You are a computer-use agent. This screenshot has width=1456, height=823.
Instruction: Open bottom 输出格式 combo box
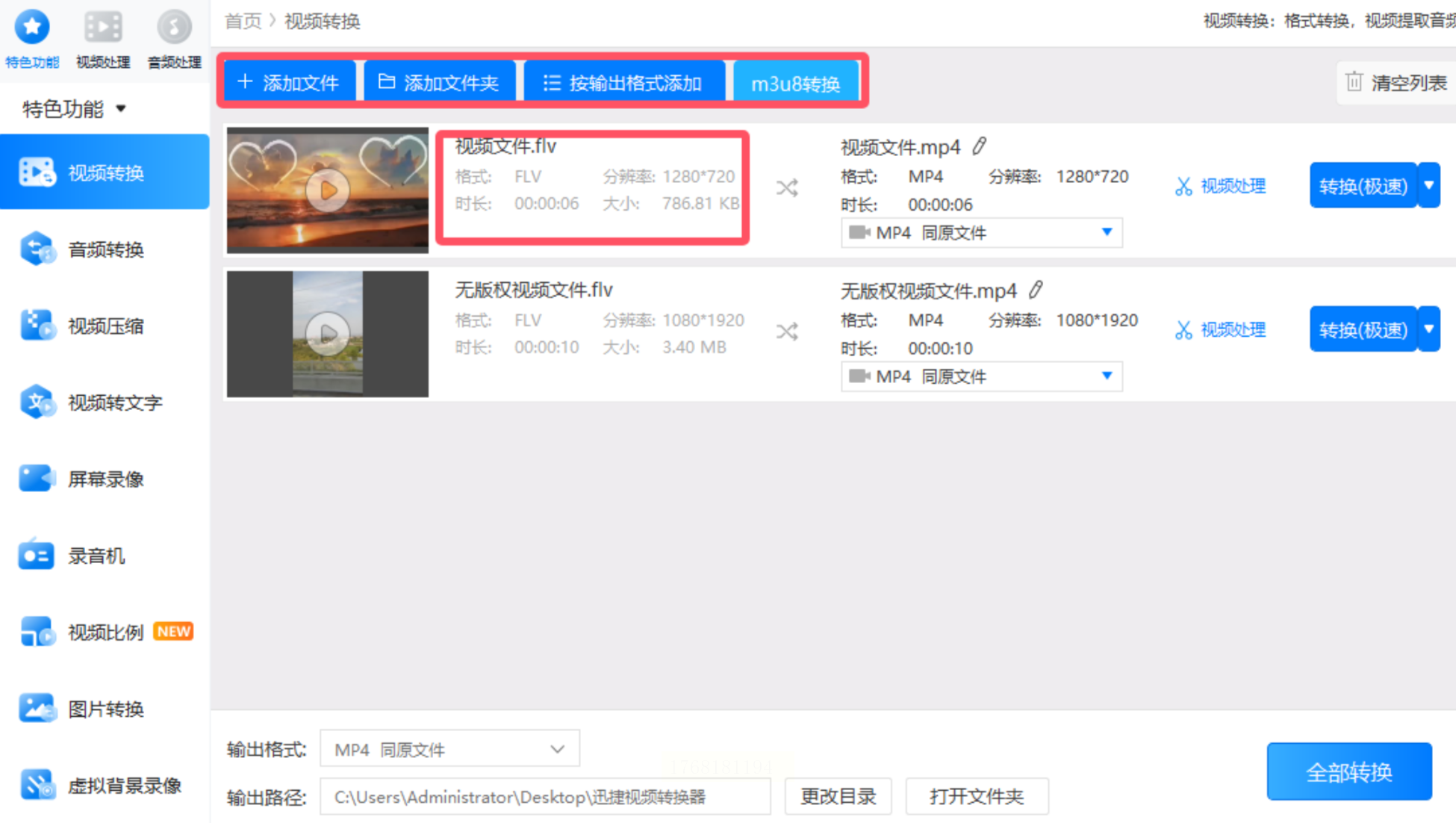[449, 749]
